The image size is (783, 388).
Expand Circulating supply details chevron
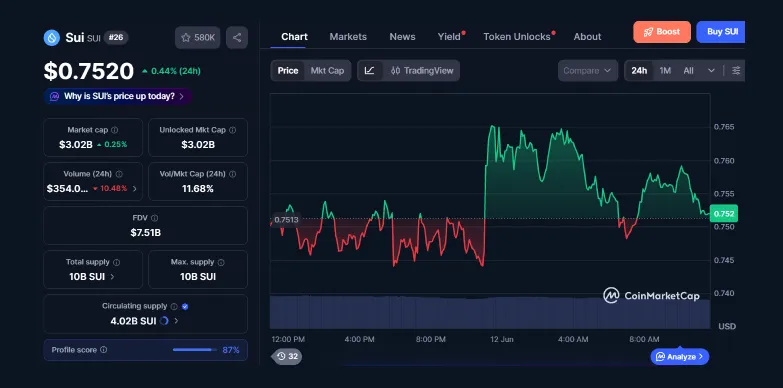(x=176, y=321)
